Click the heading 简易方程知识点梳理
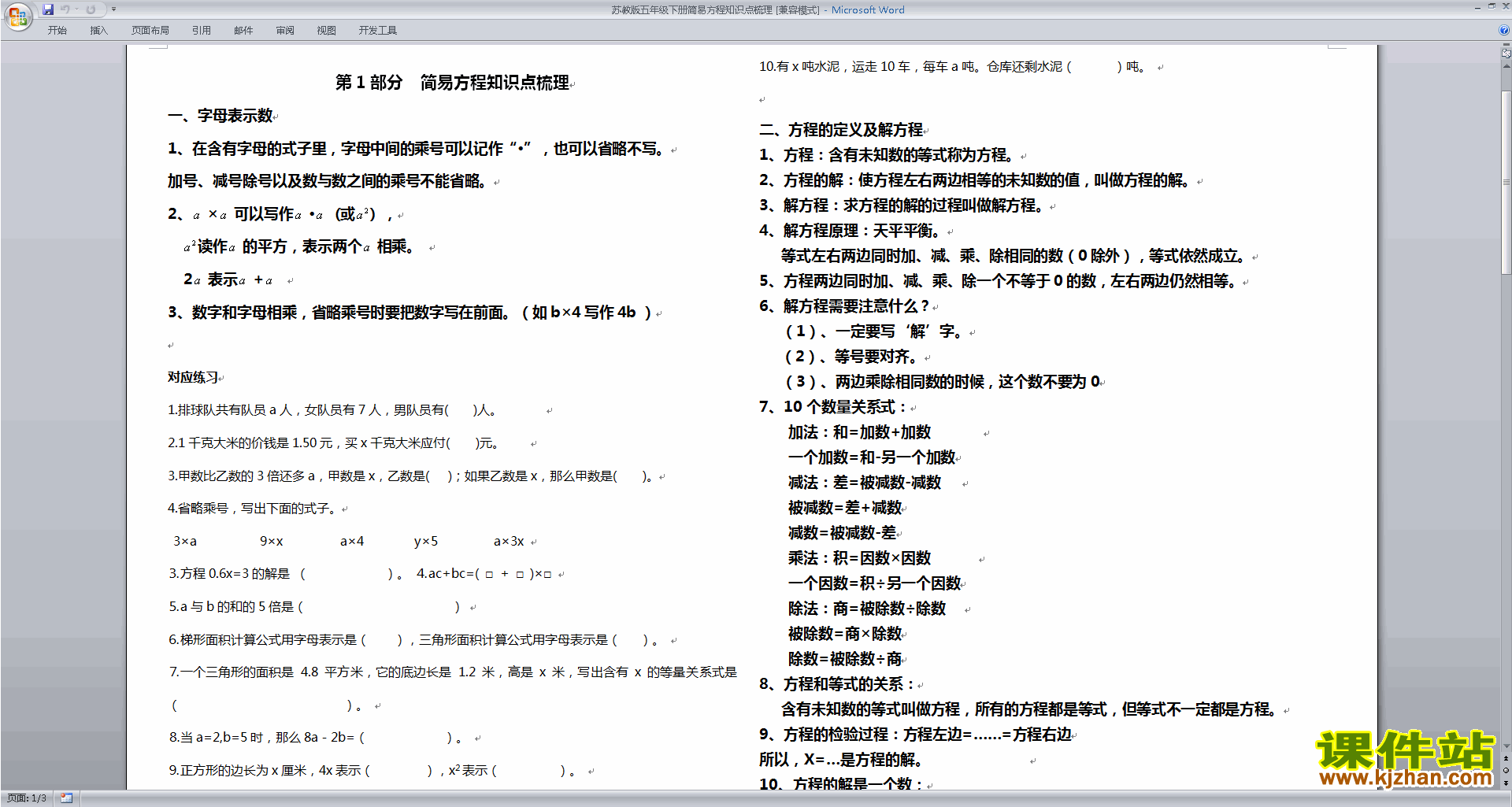This screenshot has width=1512, height=807. [495, 83]
